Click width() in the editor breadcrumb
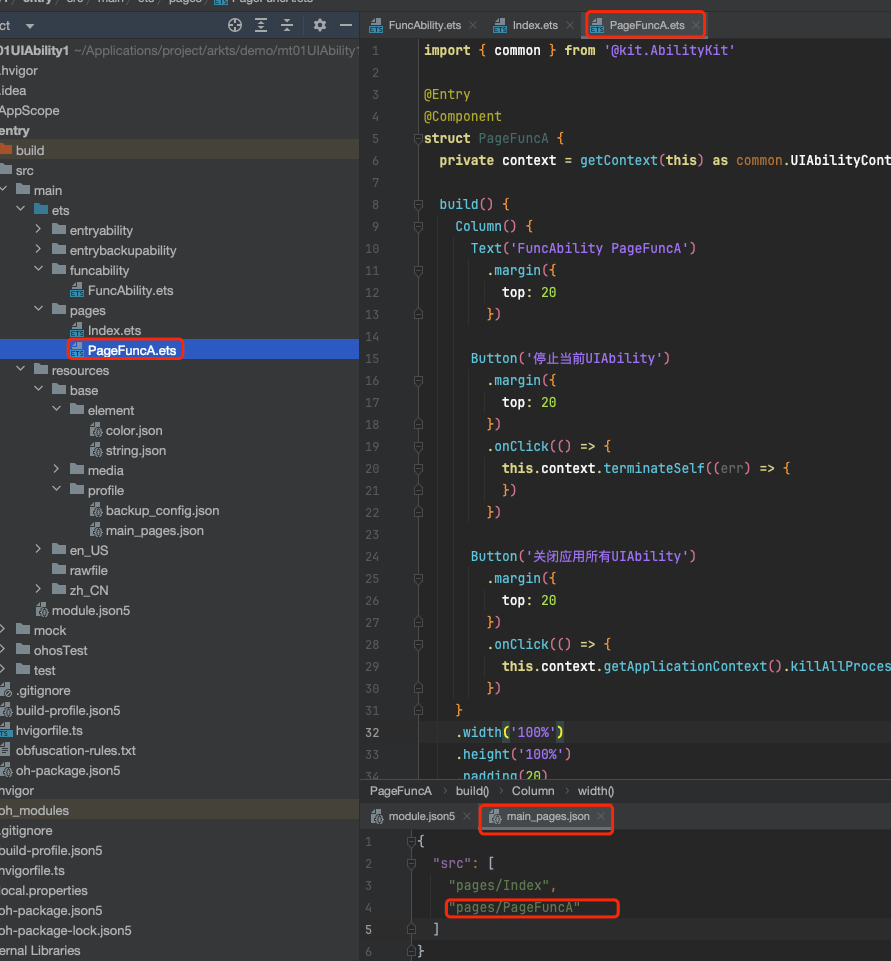 [x=596, y=791]
